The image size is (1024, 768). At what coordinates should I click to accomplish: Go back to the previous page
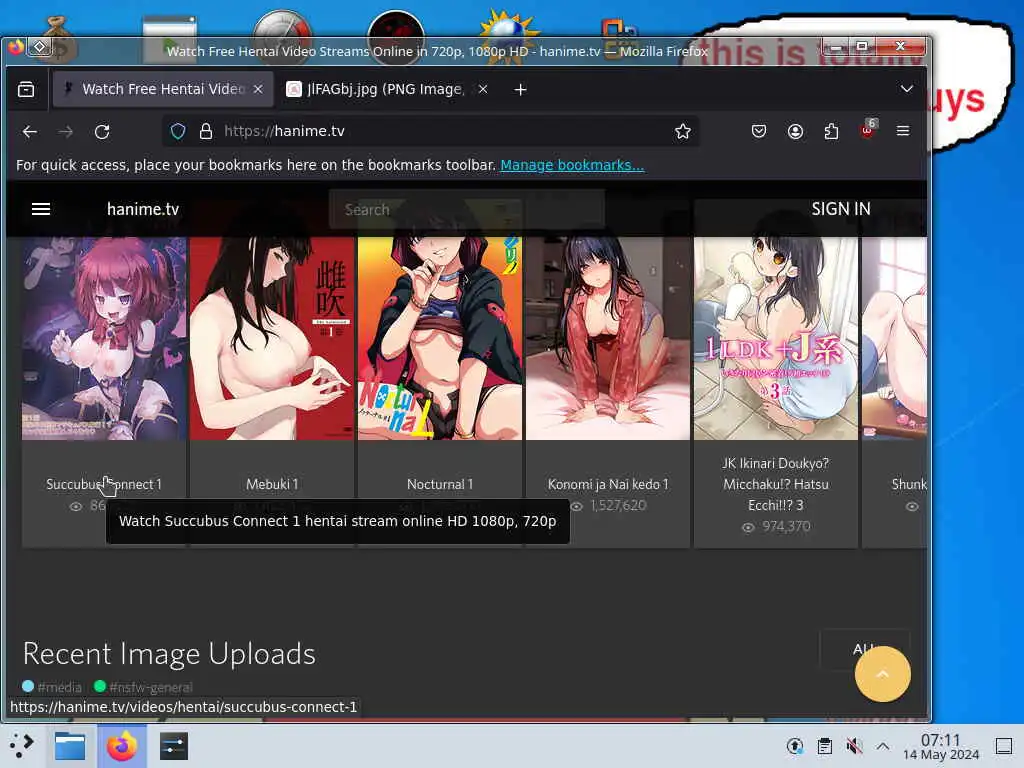29,132
